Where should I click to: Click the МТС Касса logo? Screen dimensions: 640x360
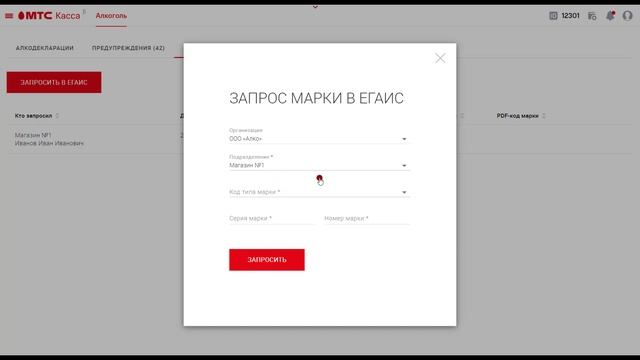49,16
